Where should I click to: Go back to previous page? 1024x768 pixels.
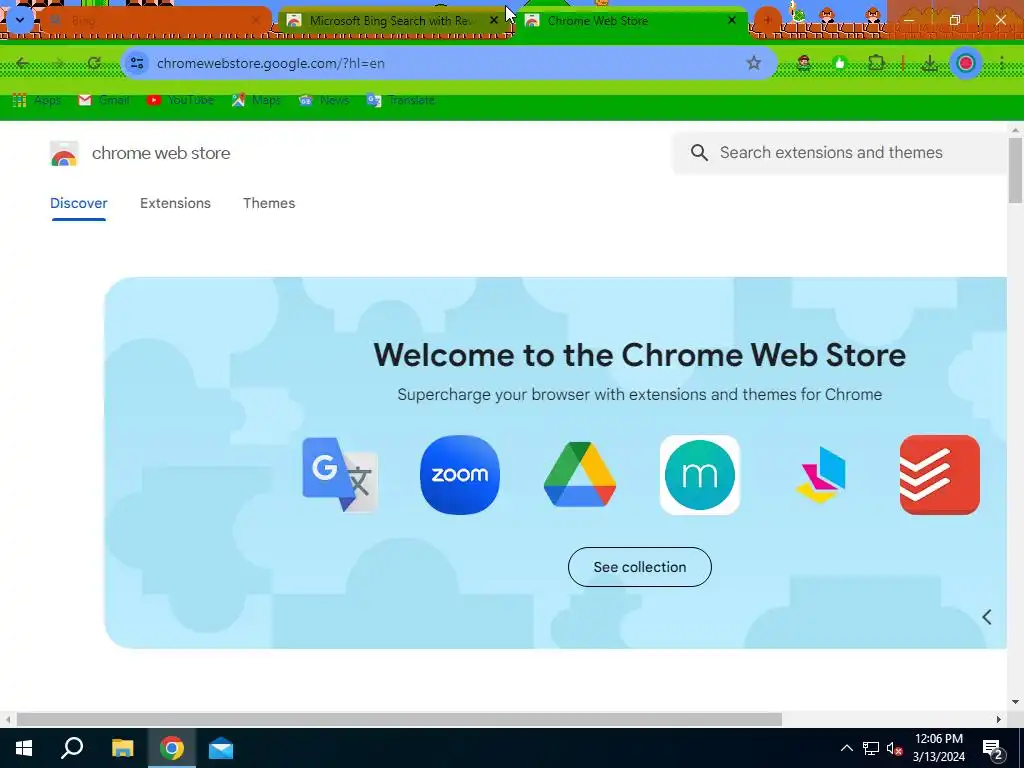coord(22,63)
